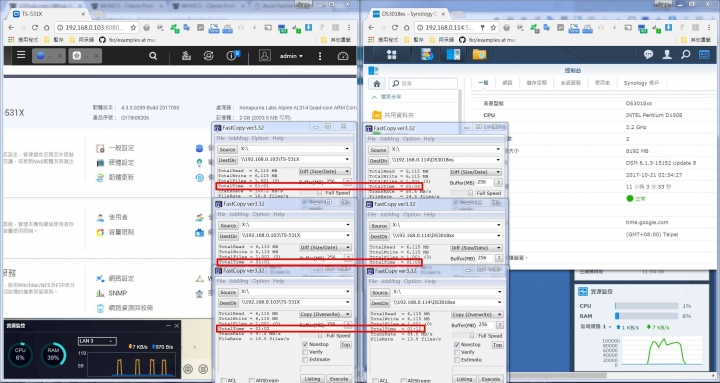Open the QNAP hamburger main menu
The width and height of the screenshot is (720, 383).
(21, 55)
